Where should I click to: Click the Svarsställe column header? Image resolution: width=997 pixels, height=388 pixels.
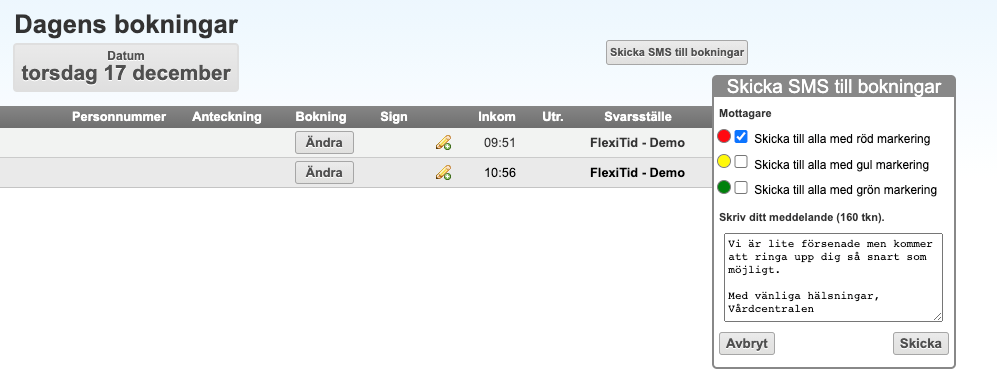[x=638, y=117]
